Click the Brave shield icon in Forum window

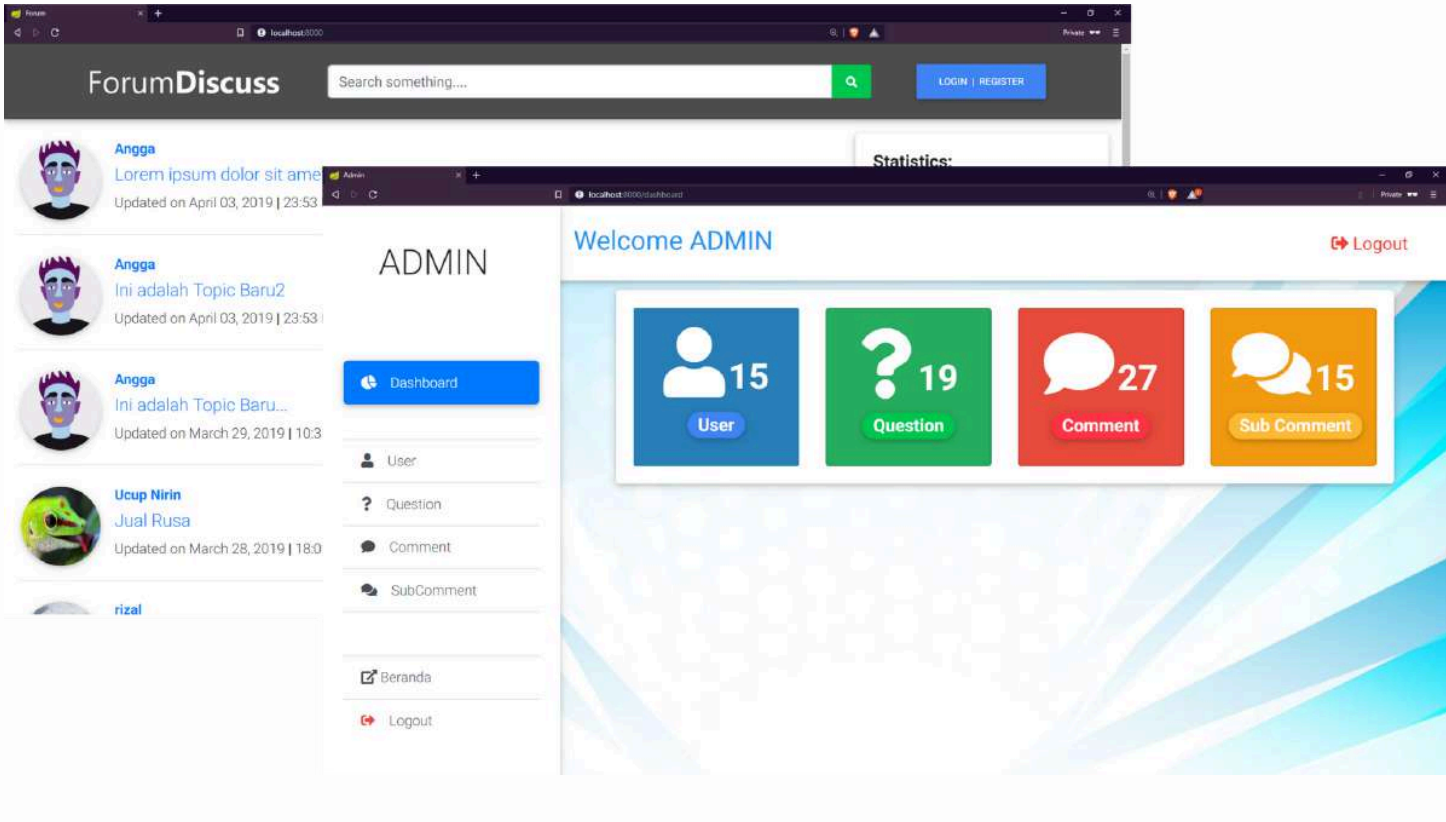(x=854, y=32)
